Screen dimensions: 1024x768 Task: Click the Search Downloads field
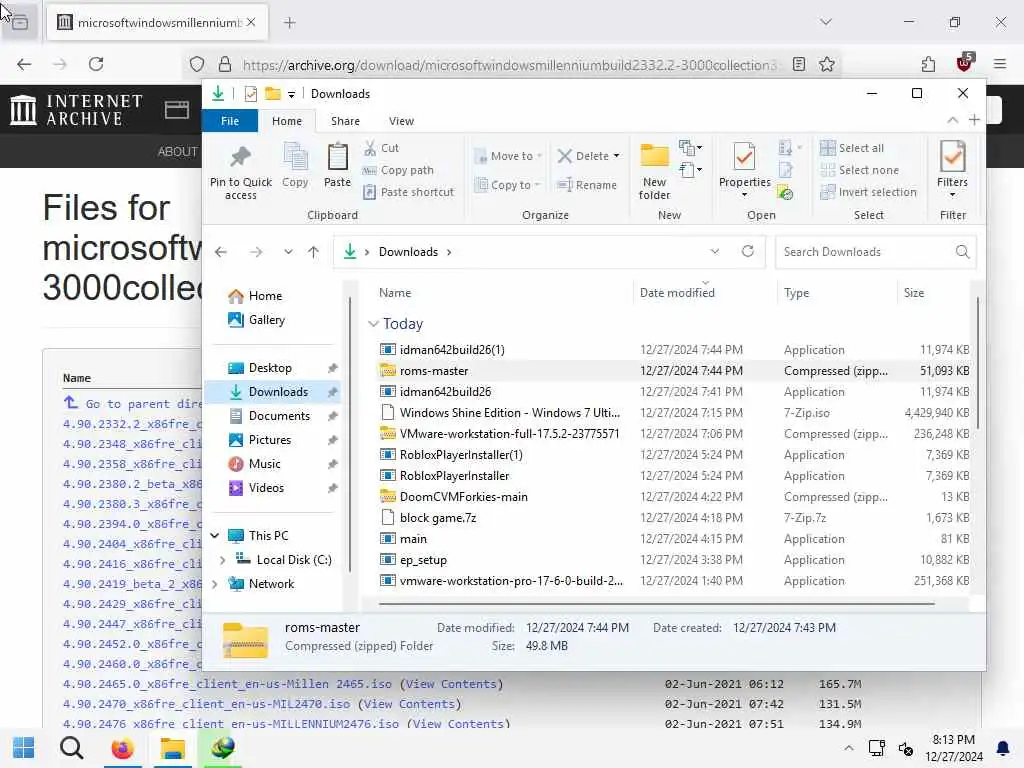coord(875,252)
